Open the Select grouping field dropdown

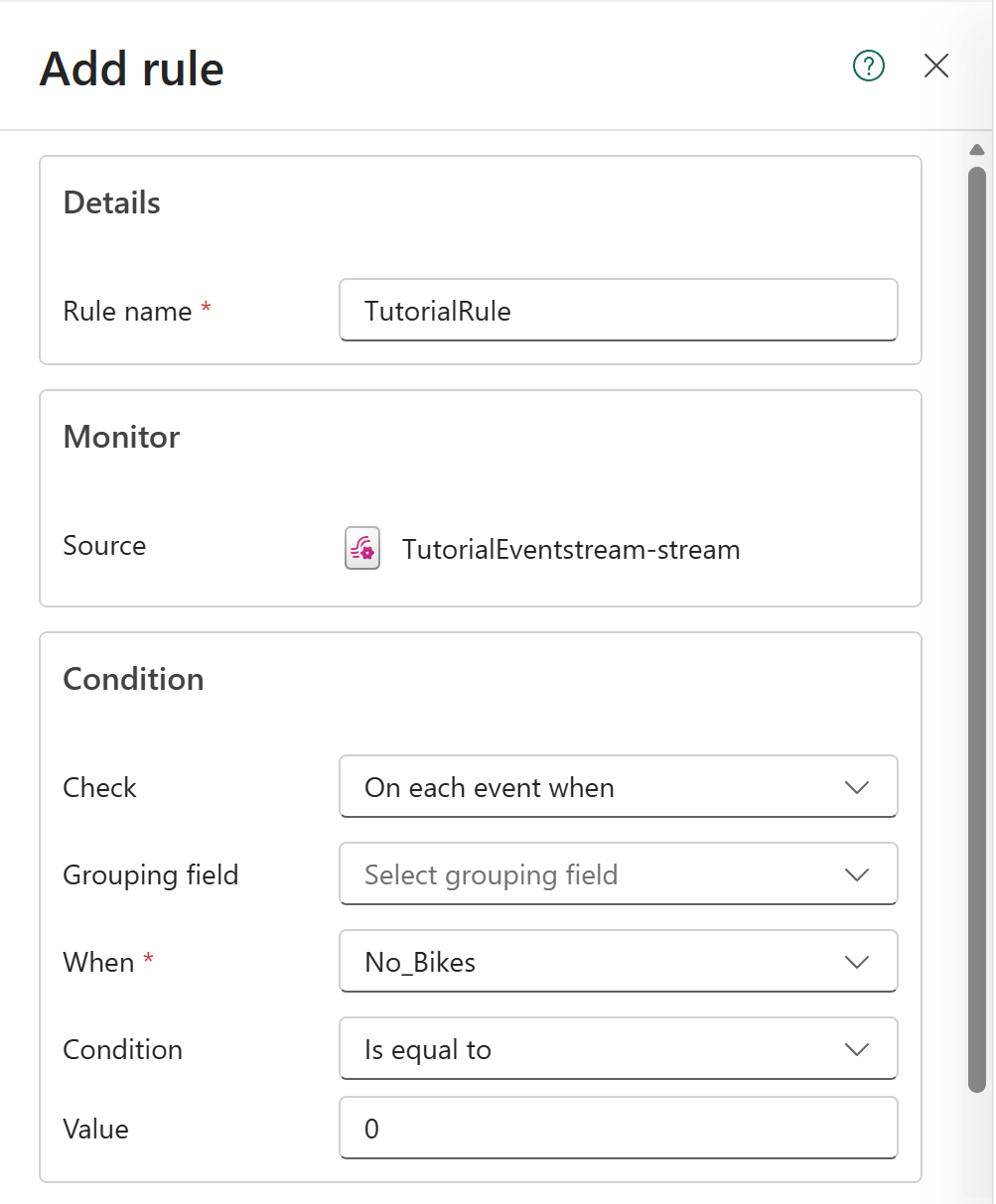point(619,874)
